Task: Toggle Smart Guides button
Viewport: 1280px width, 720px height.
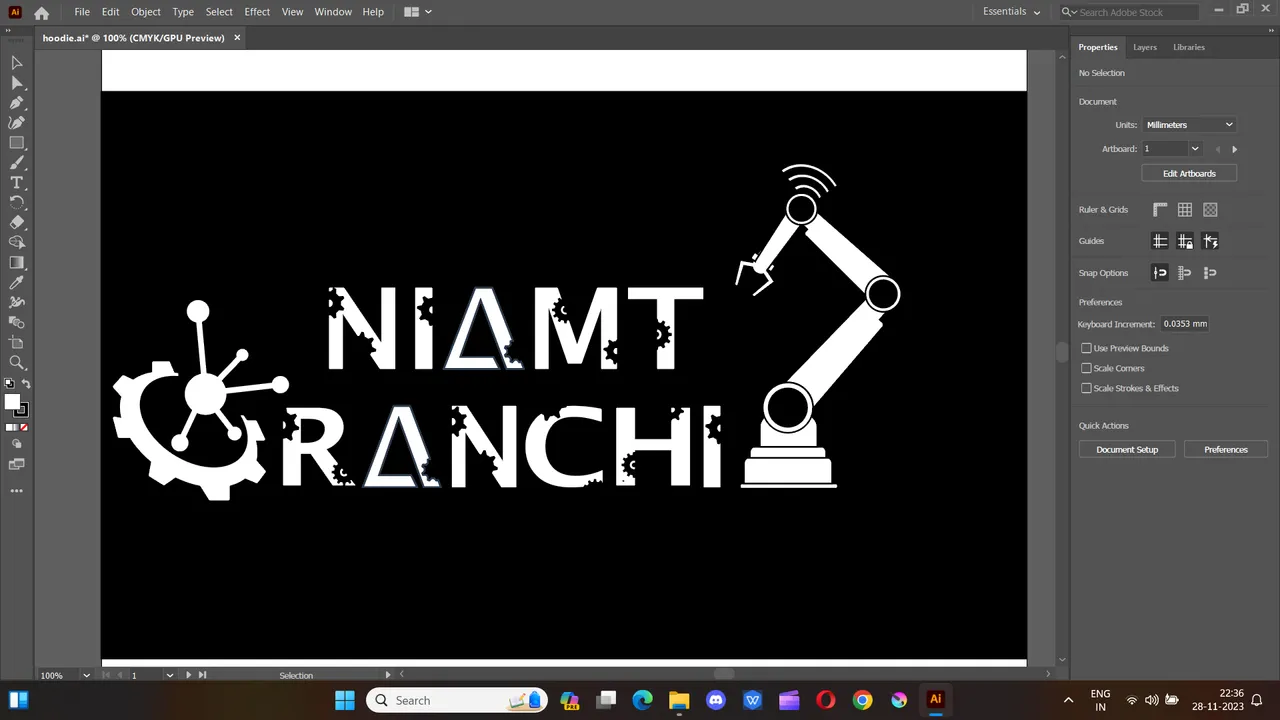Action: point(1211,241)
